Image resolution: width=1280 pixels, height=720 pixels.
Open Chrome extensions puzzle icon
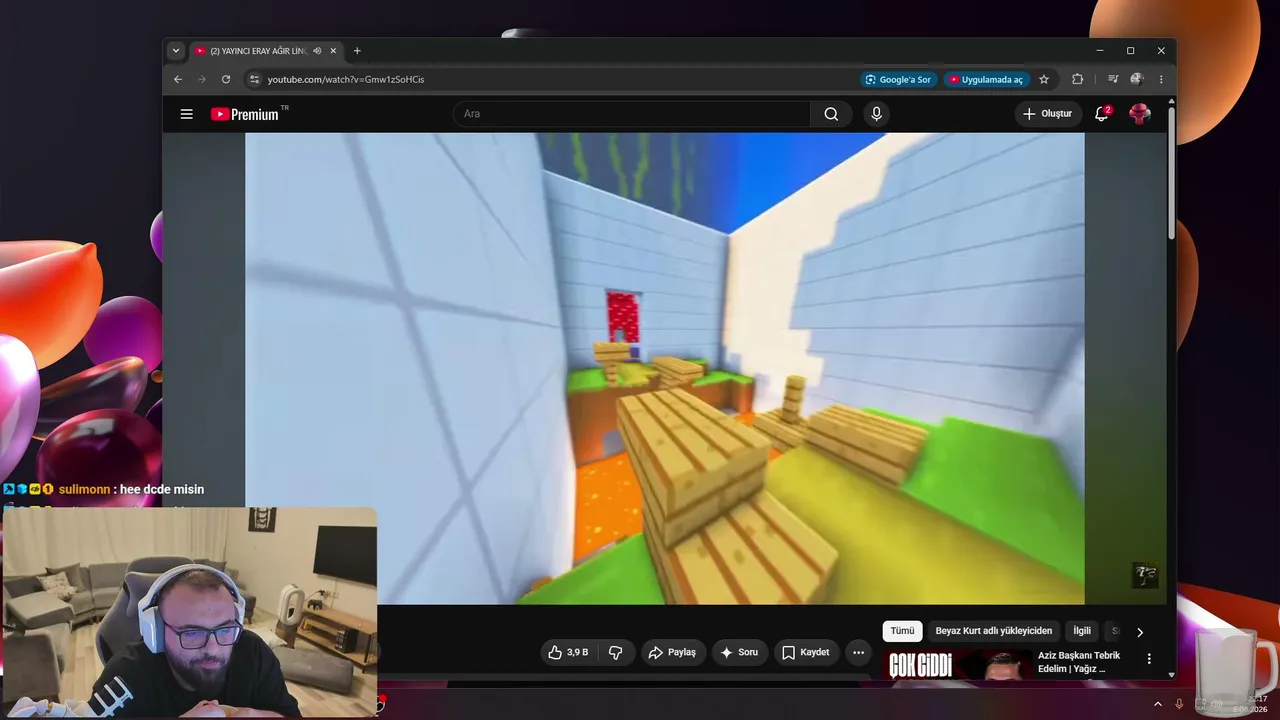1077,79
